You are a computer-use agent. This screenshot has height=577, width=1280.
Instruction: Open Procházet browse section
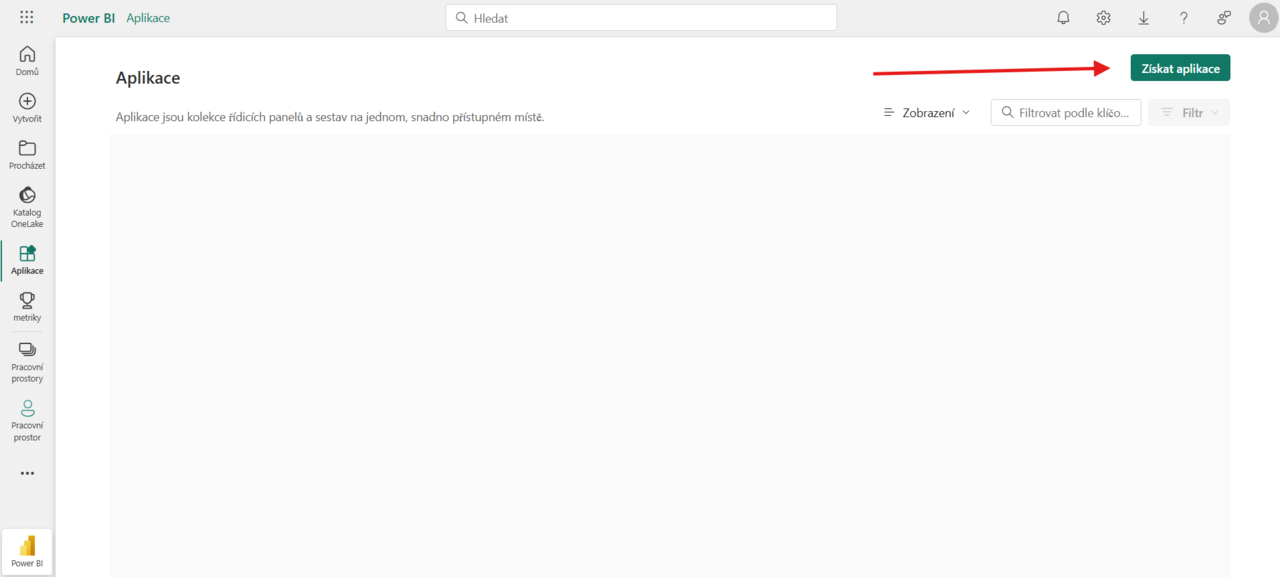coord(27,155)
